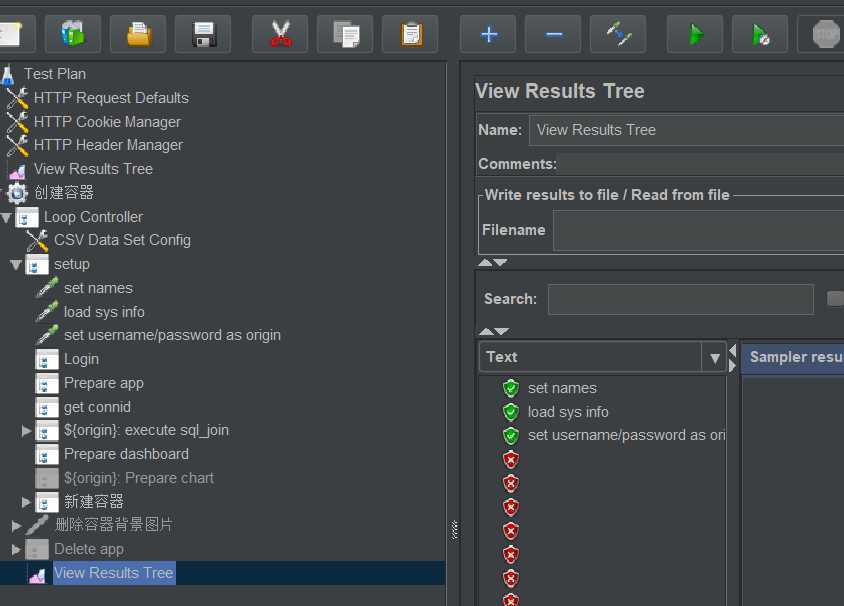Image resolution: width=844 pixels, height=606 pixels.
Task: Select Prepare dashboard controller
Action: pos(126,454)
